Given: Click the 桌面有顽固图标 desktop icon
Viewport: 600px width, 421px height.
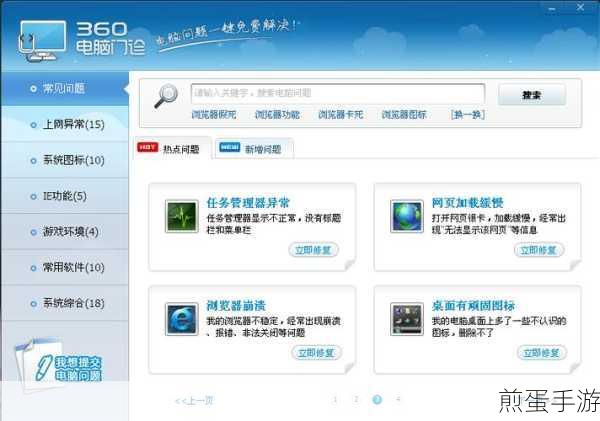Looking at the screenshot, I should pos(407,319).
